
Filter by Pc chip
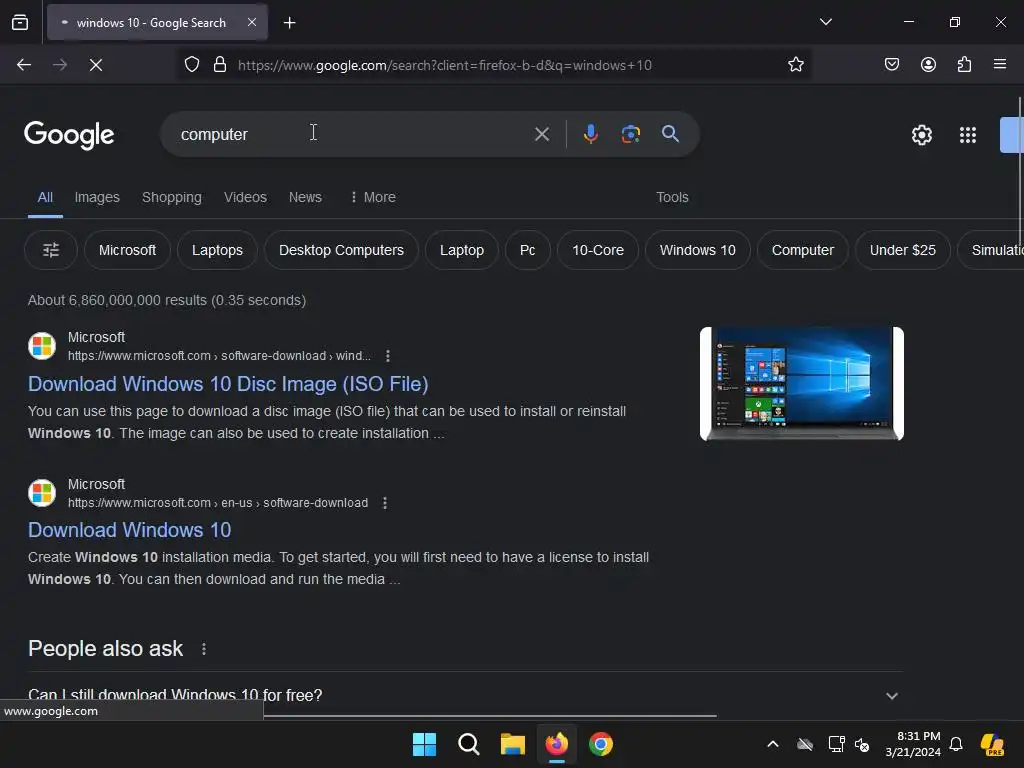(x=528, y=250)
